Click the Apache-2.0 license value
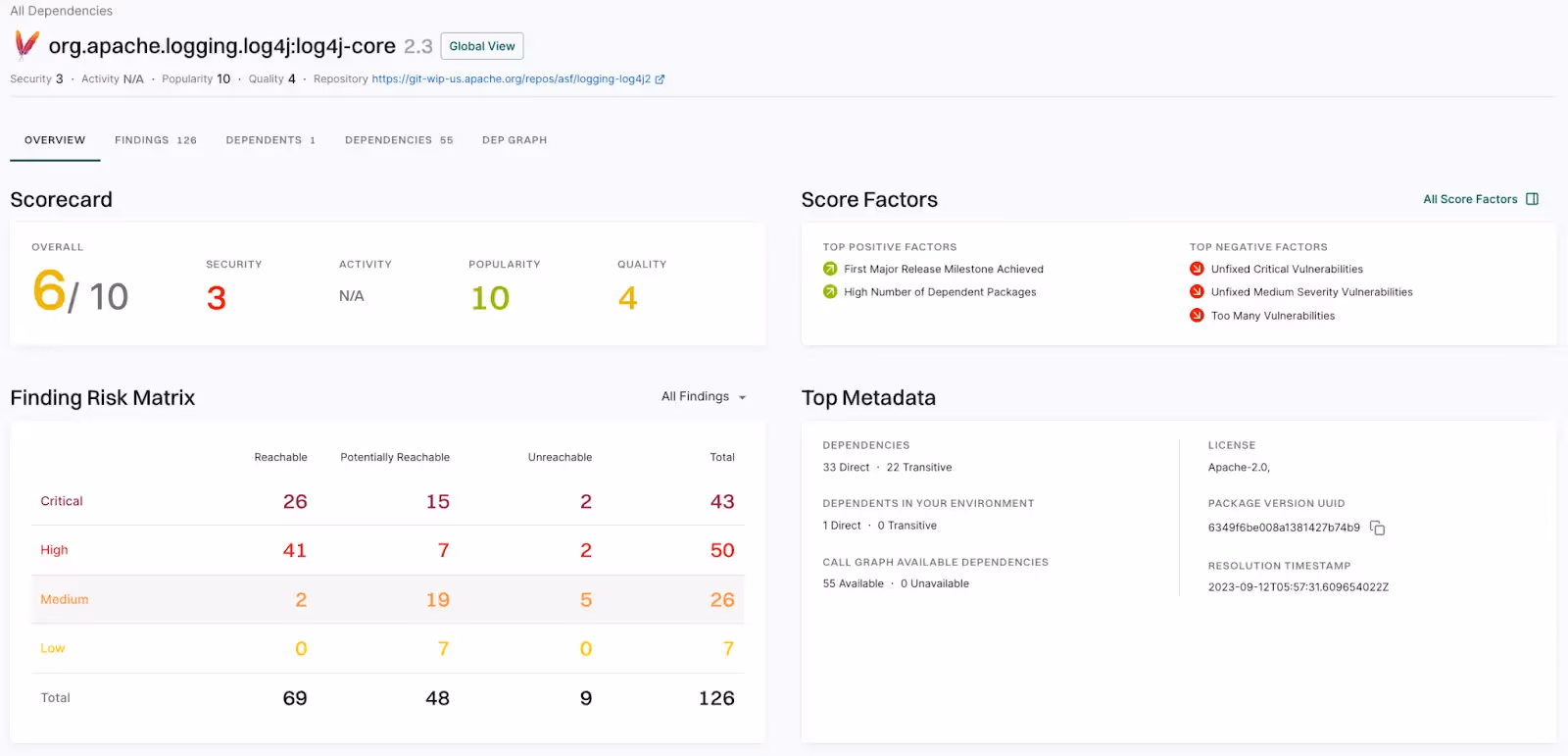The height and width of the screenshot is (756, 1568). [x=1239, y=468]
